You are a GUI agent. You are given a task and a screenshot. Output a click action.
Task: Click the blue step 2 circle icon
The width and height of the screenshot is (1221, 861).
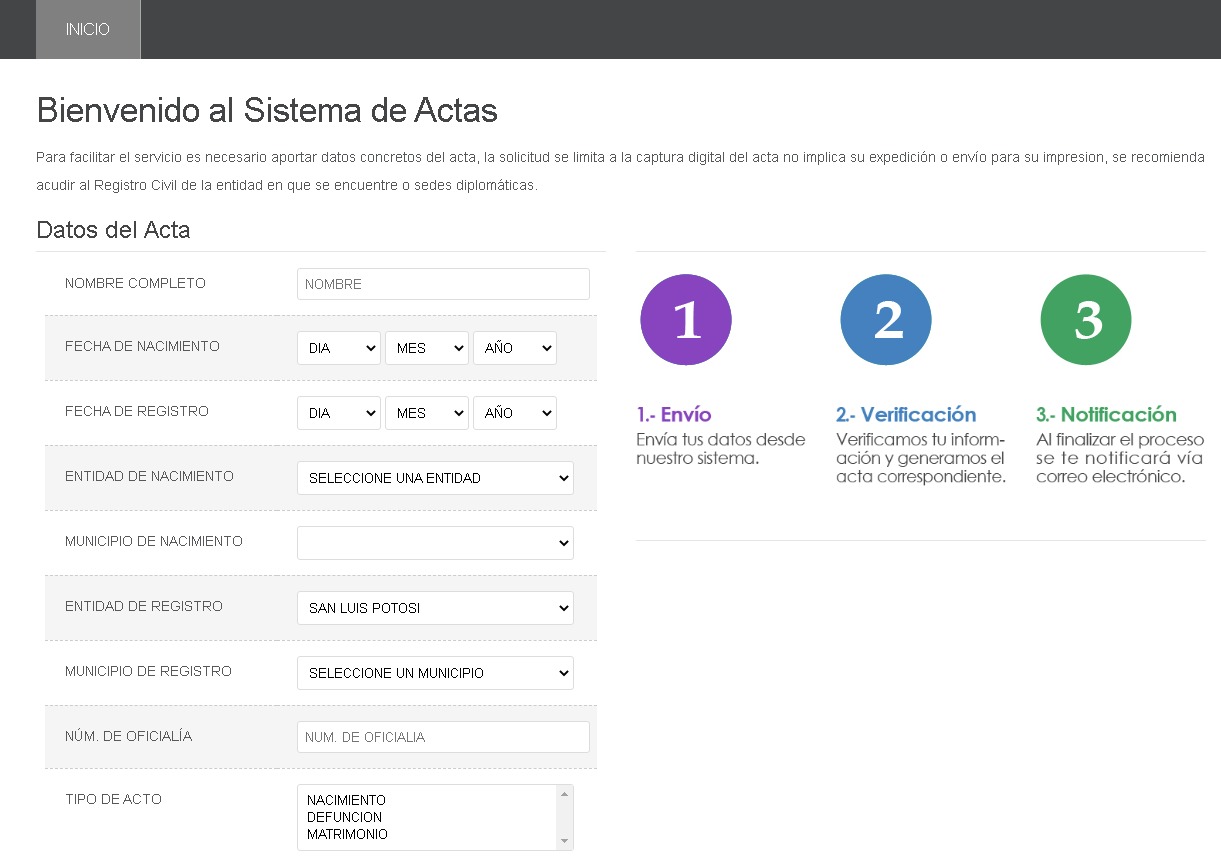tap(886, 320)
